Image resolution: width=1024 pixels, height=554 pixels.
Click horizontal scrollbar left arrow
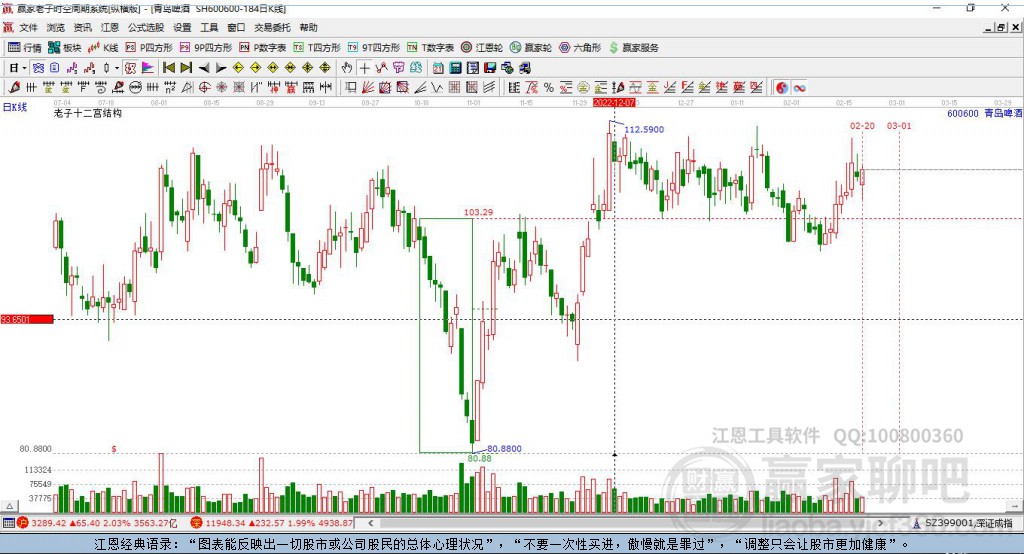click(371, 523)
